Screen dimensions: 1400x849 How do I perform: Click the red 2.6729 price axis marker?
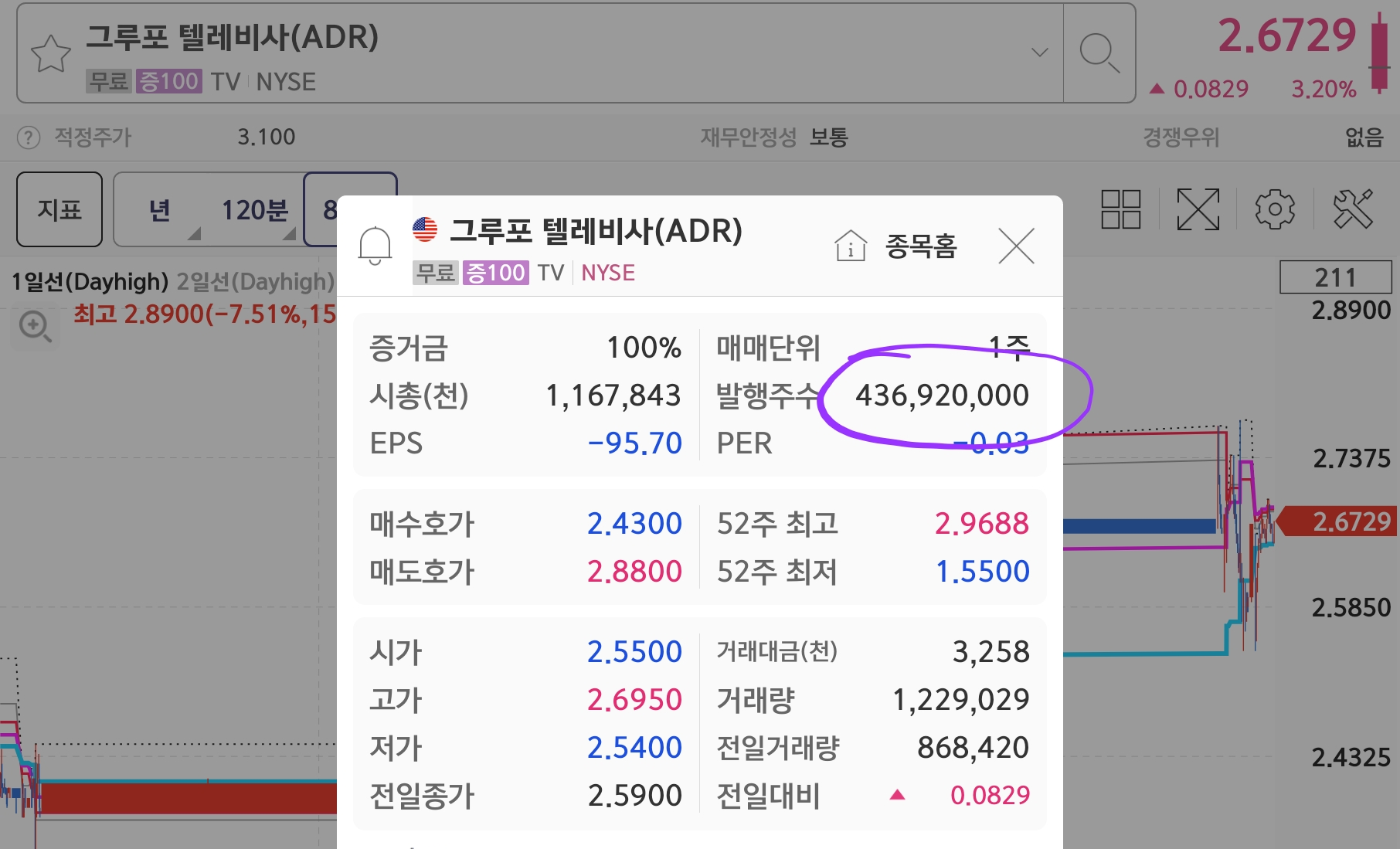(x=1338, y=521)
